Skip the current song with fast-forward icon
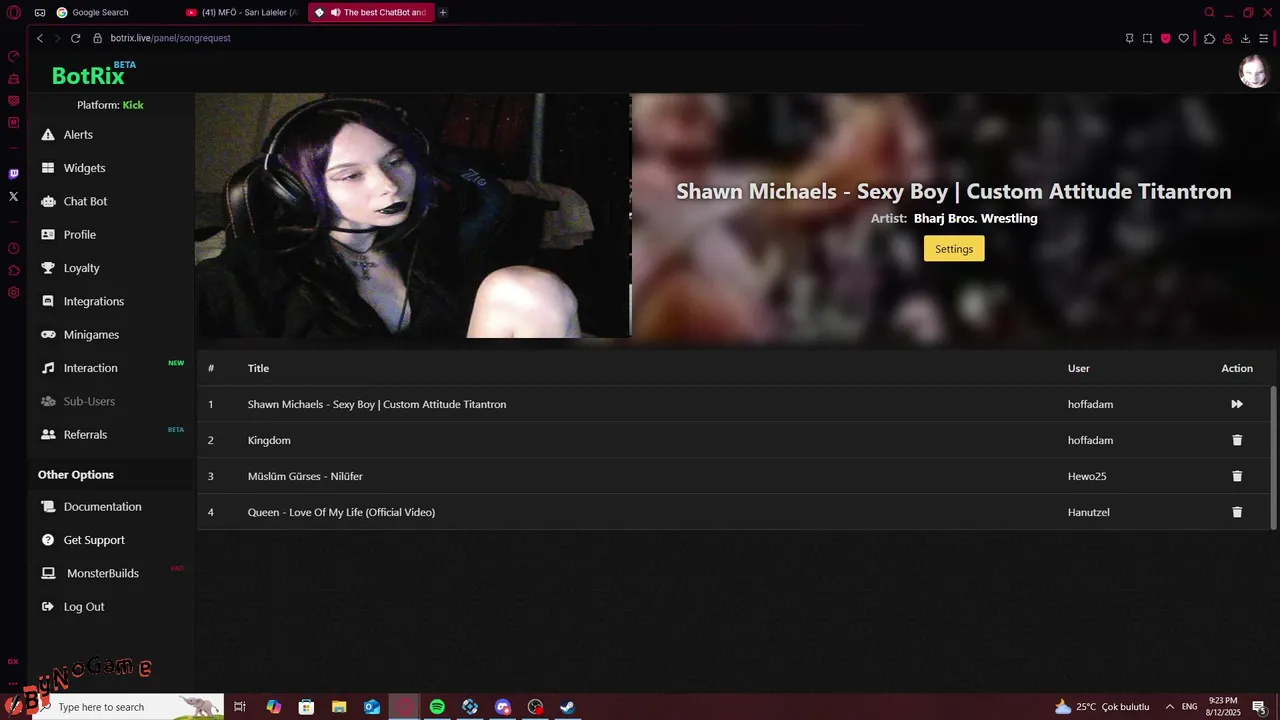Screen dimensions: 1280x720 [1237, 404]
